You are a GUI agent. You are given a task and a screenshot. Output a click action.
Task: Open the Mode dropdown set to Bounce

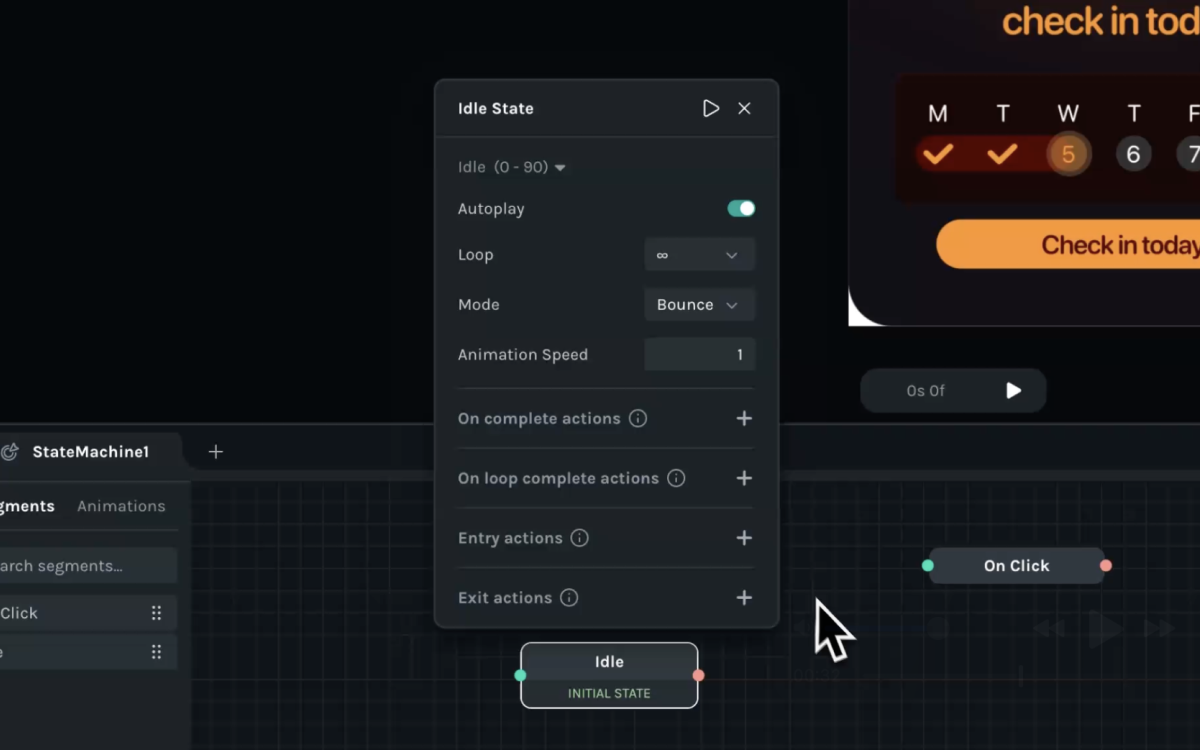point(699,305)
